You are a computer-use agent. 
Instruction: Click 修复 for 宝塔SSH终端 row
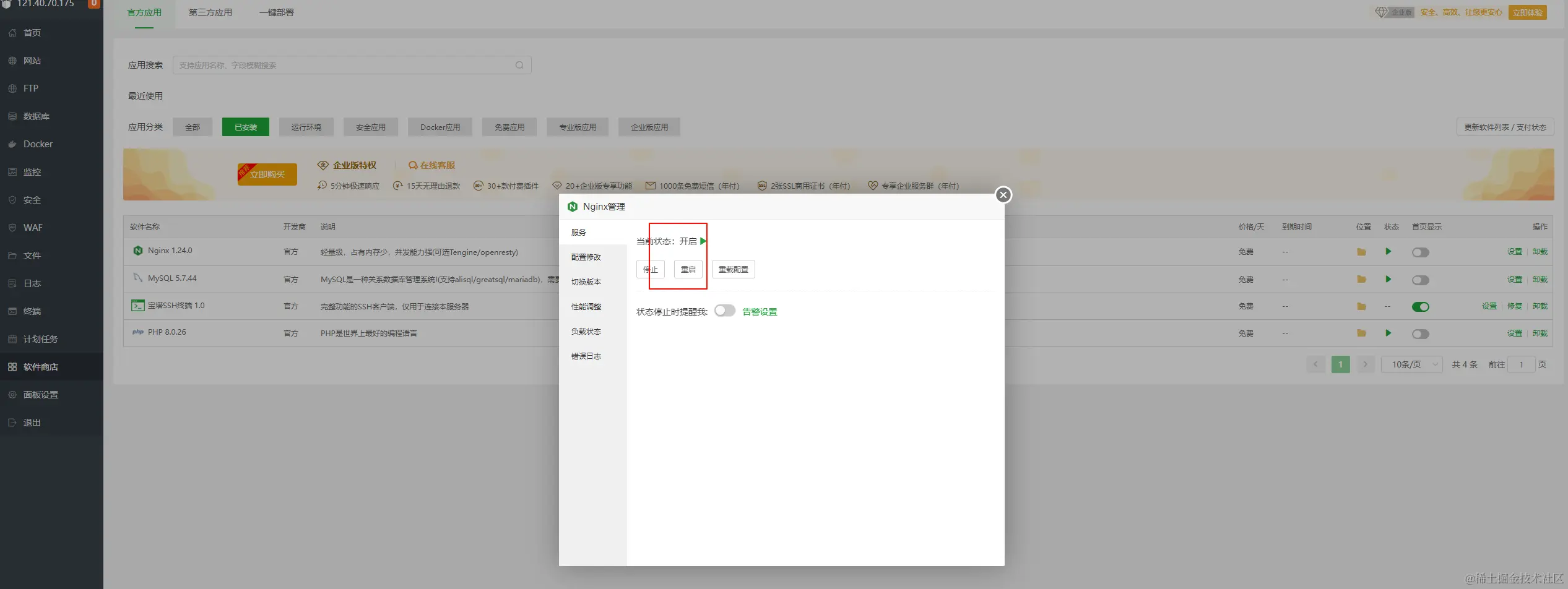[1515, 306]
